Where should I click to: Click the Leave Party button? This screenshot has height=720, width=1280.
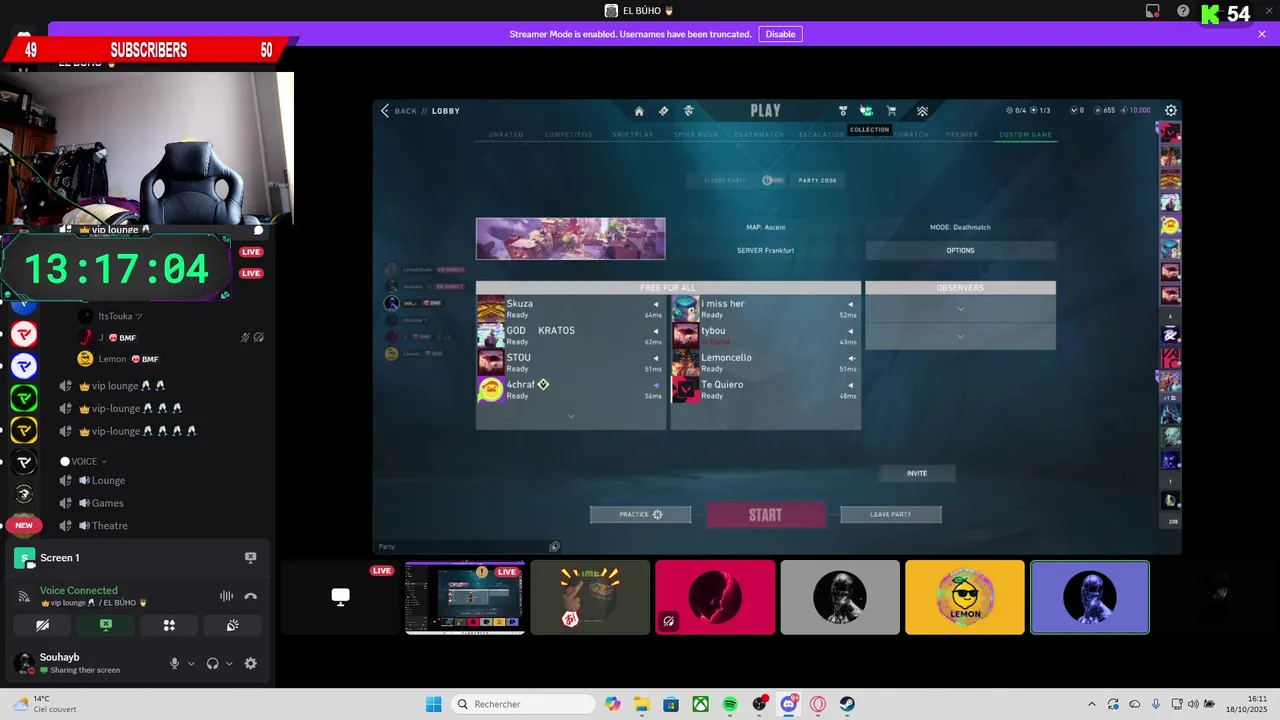click(891, 514)
